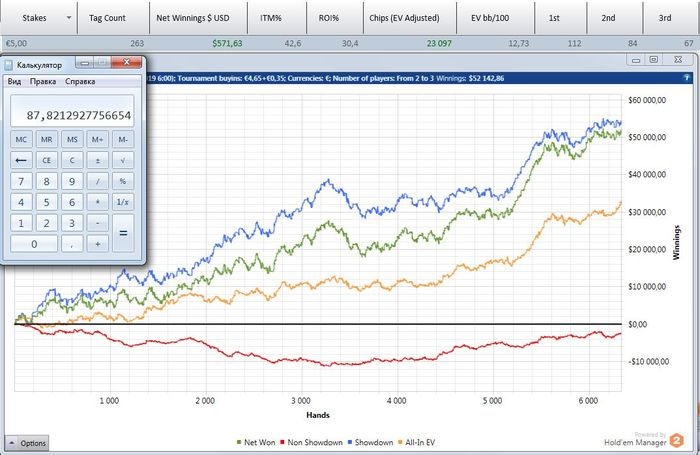700x455 pixels.
Task: Click the plus button in Calculator
Action: (97, 244)
